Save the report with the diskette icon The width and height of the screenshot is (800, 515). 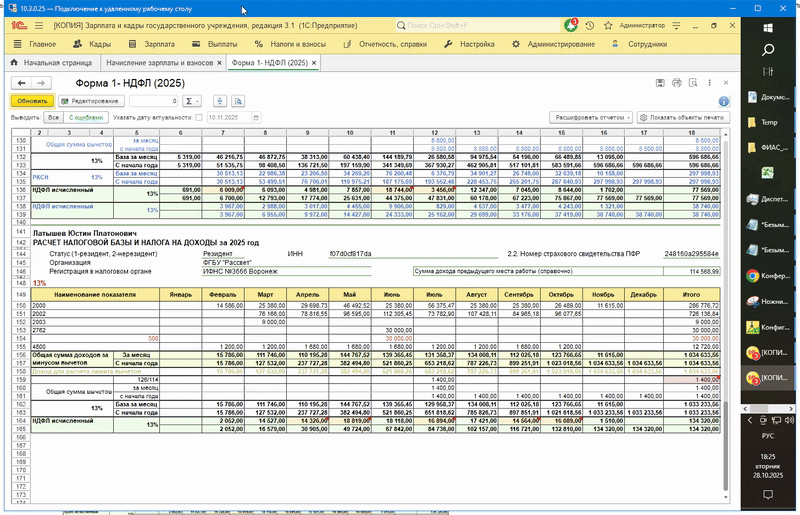point(660,83)
